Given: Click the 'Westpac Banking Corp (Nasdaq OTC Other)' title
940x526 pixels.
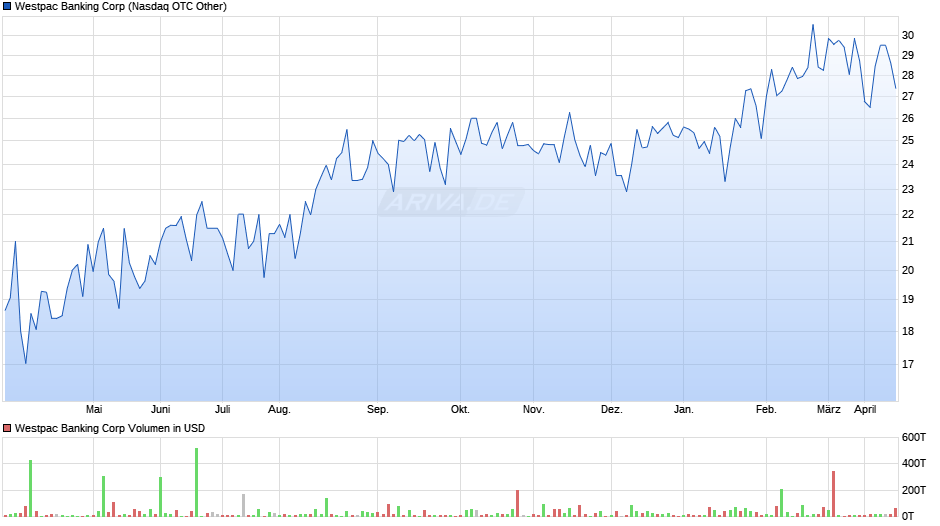Looking at the screenshot, I should point(120,7).
